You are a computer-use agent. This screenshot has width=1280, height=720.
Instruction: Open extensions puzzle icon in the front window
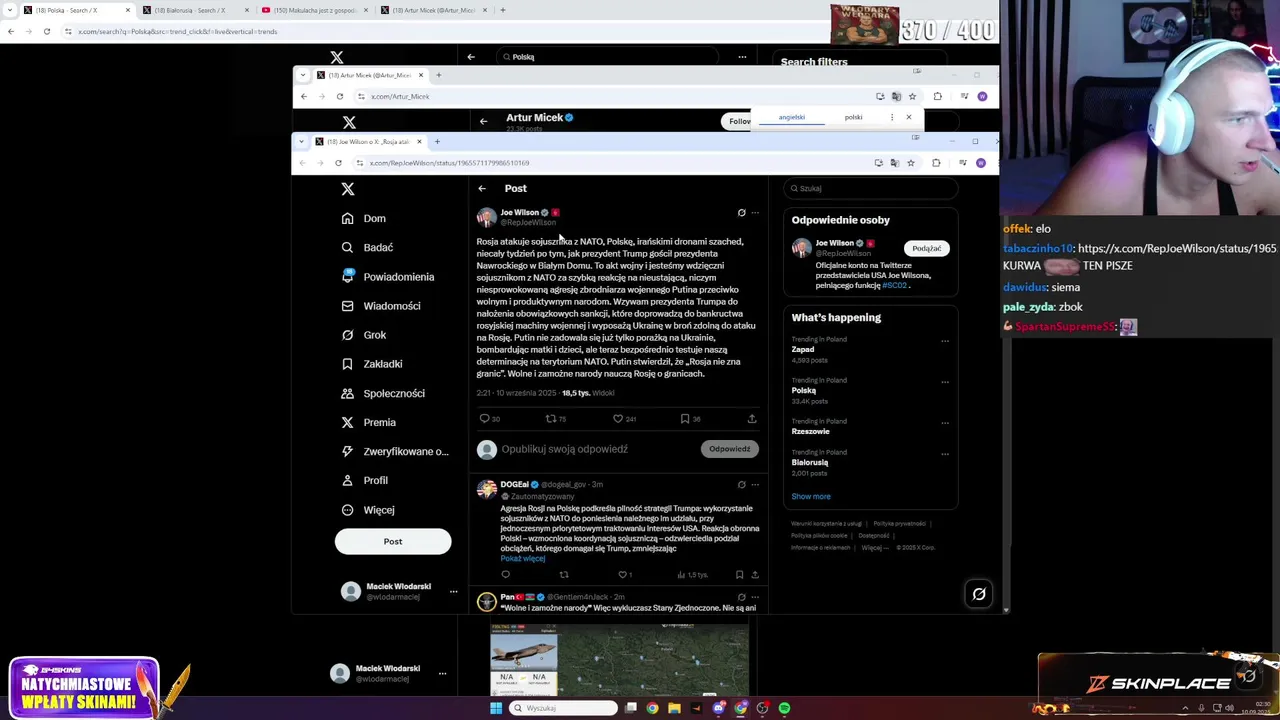[x=936, y=163]
